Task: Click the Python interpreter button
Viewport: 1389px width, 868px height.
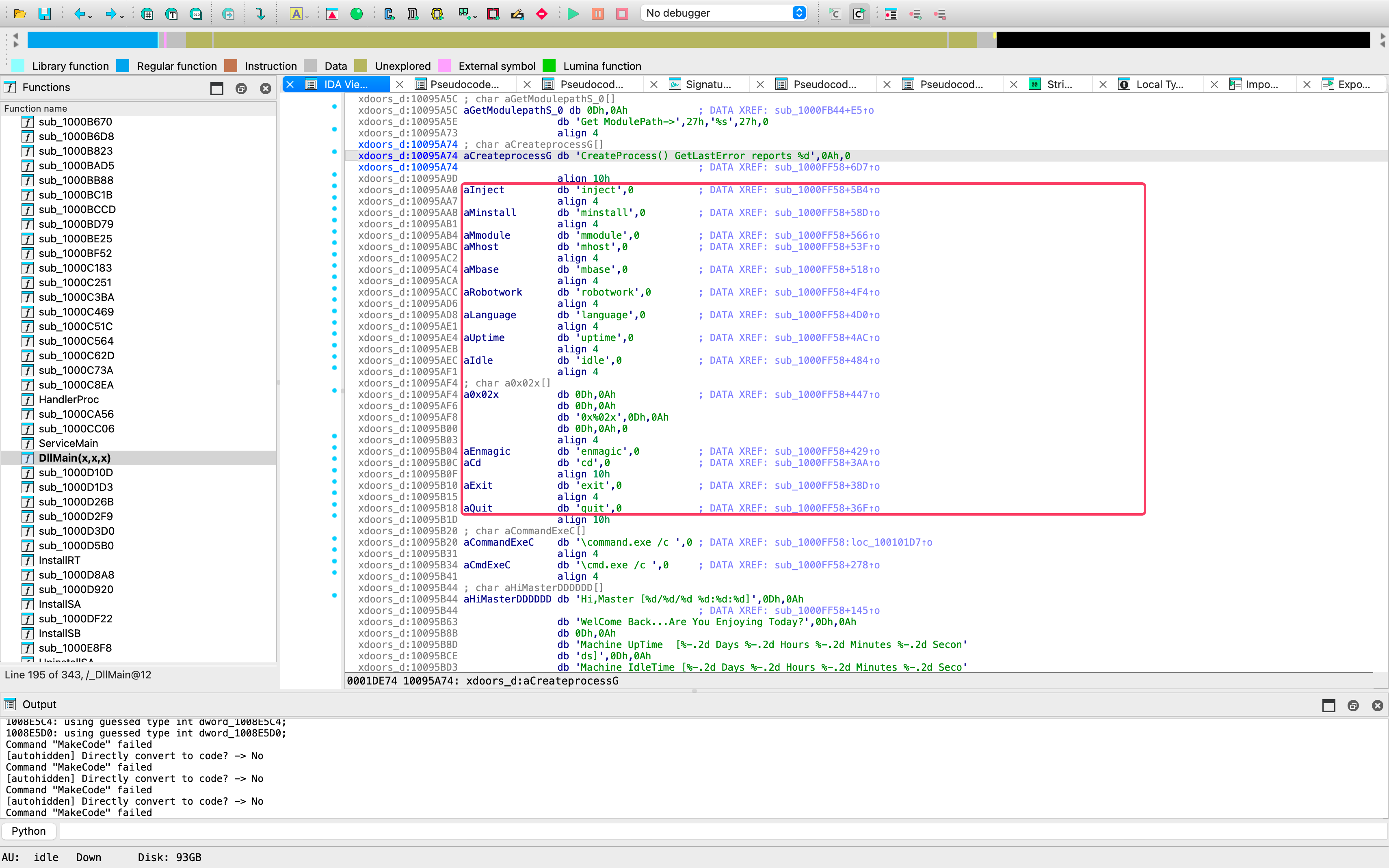Action: pyautogui.click(x=29, y=831)
